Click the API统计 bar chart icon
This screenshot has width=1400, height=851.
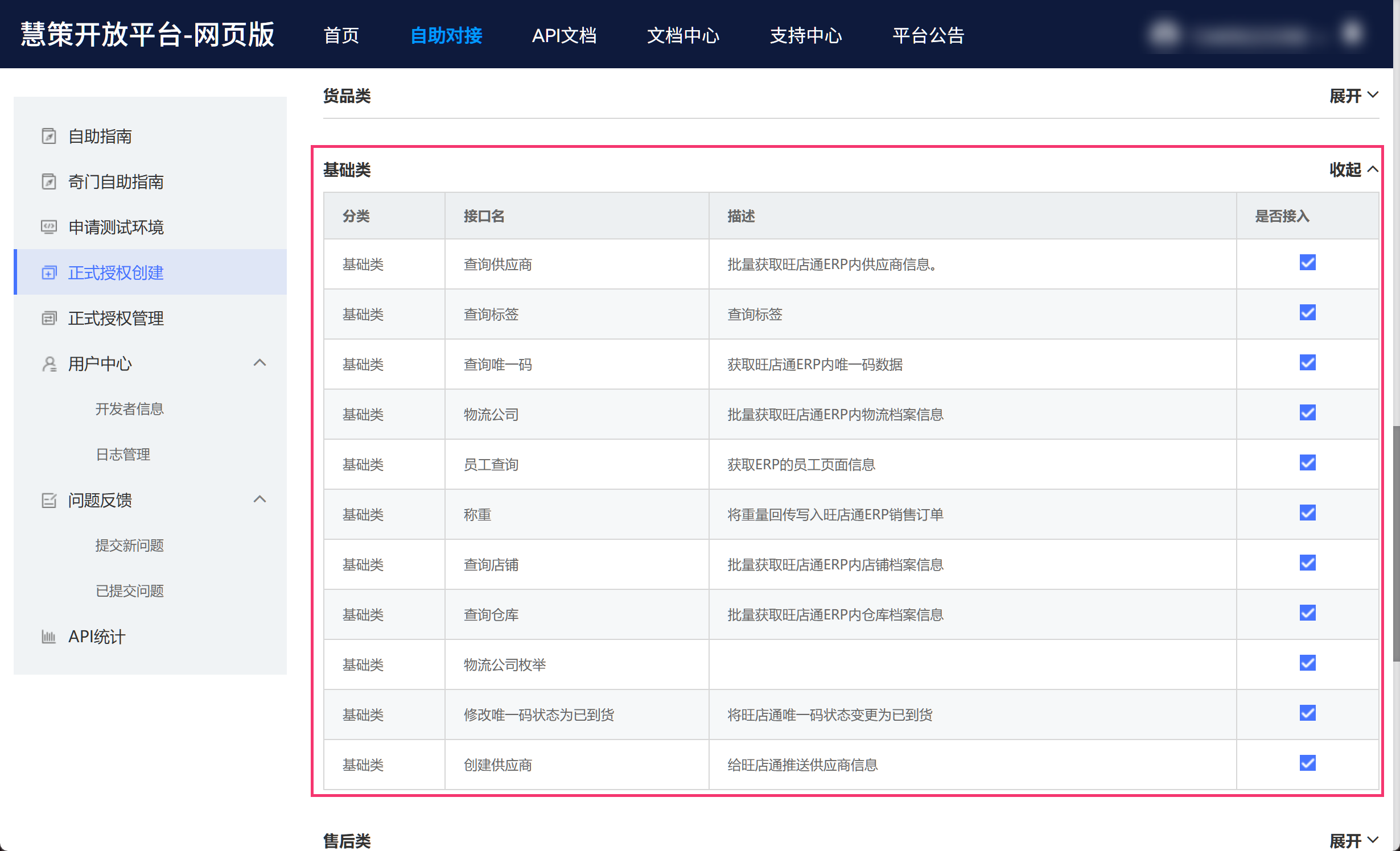pyautogui.click(x=49, y=637)
